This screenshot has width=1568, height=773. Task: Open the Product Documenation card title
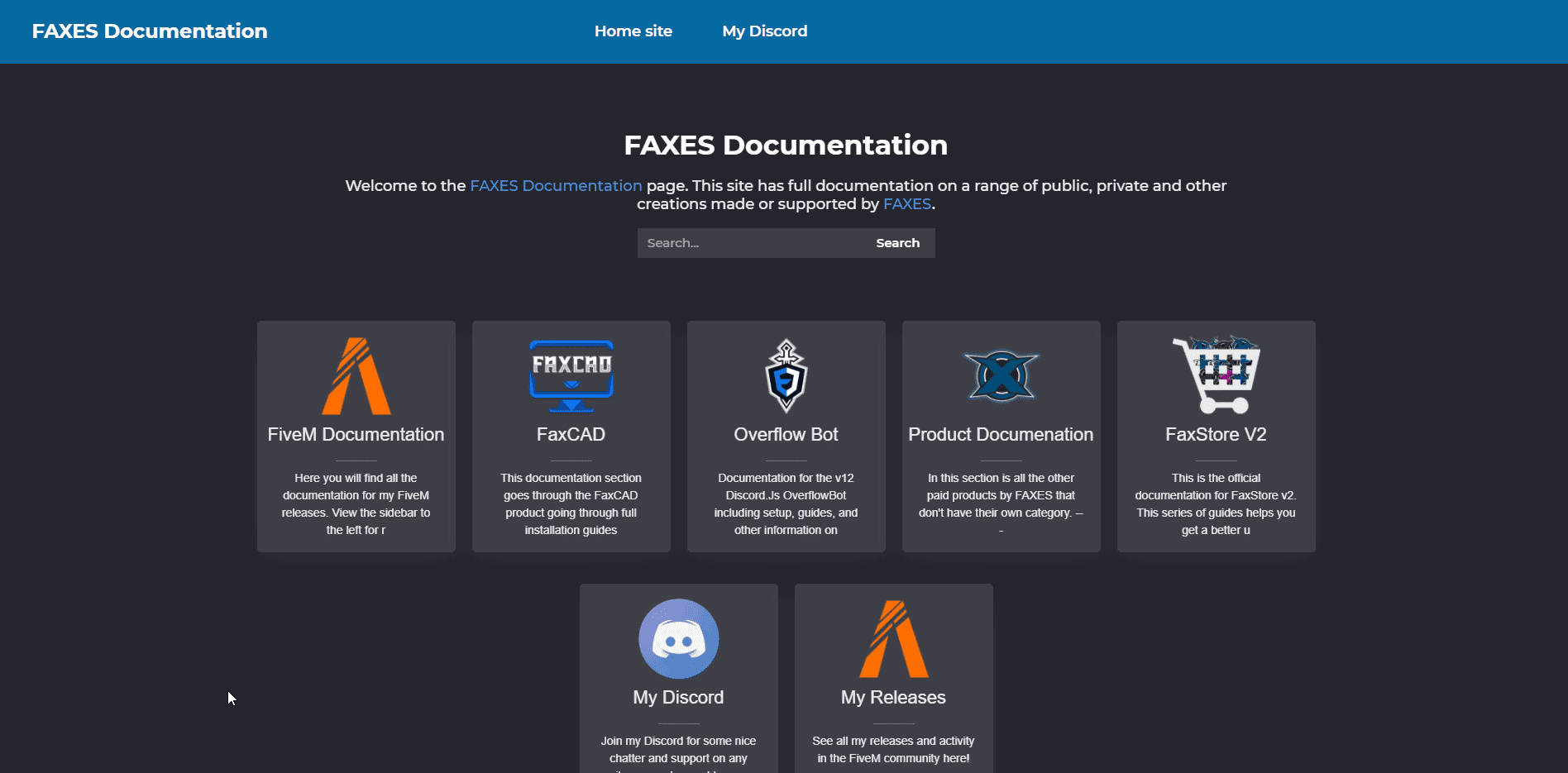(1001, 434)
